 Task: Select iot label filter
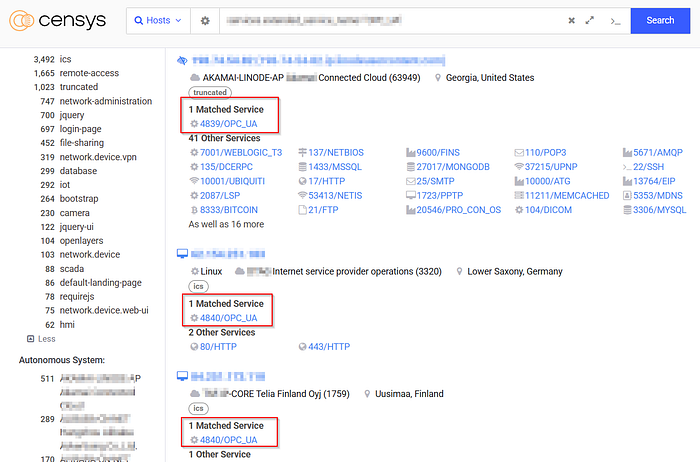pos(65,185)
